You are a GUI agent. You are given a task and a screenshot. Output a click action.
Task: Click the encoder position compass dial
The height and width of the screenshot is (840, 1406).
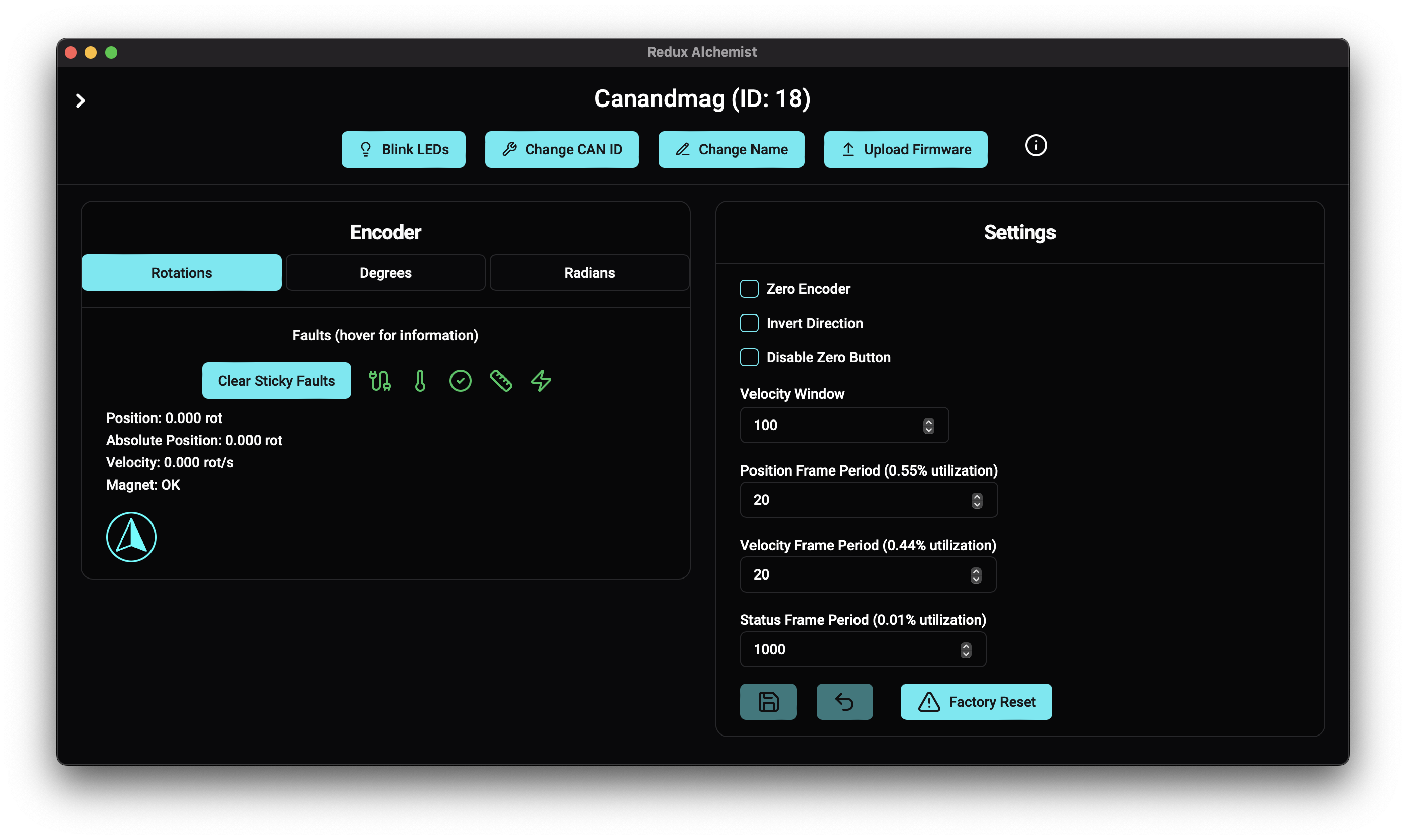click(131, 537)
